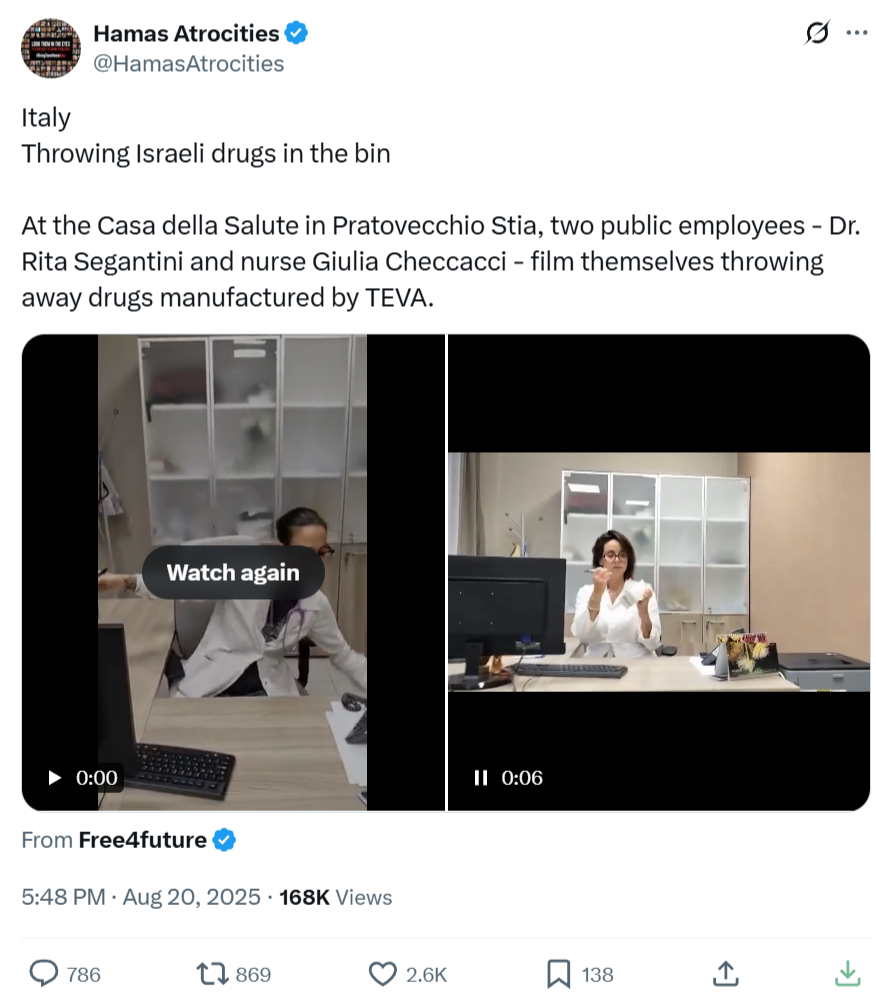Screen dimensions: 876x1002
Task: Click the right video thumbnail of woman at desk
Action: pyautogui.click(x=658, y=572)
